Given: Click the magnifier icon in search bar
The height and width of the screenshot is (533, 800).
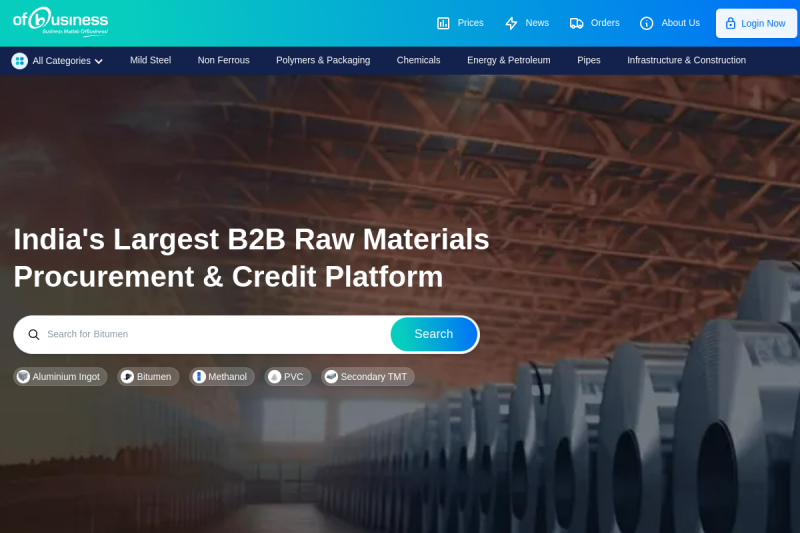Looking at the screenshot, I should pyautogui.click(x=34, y=335).
